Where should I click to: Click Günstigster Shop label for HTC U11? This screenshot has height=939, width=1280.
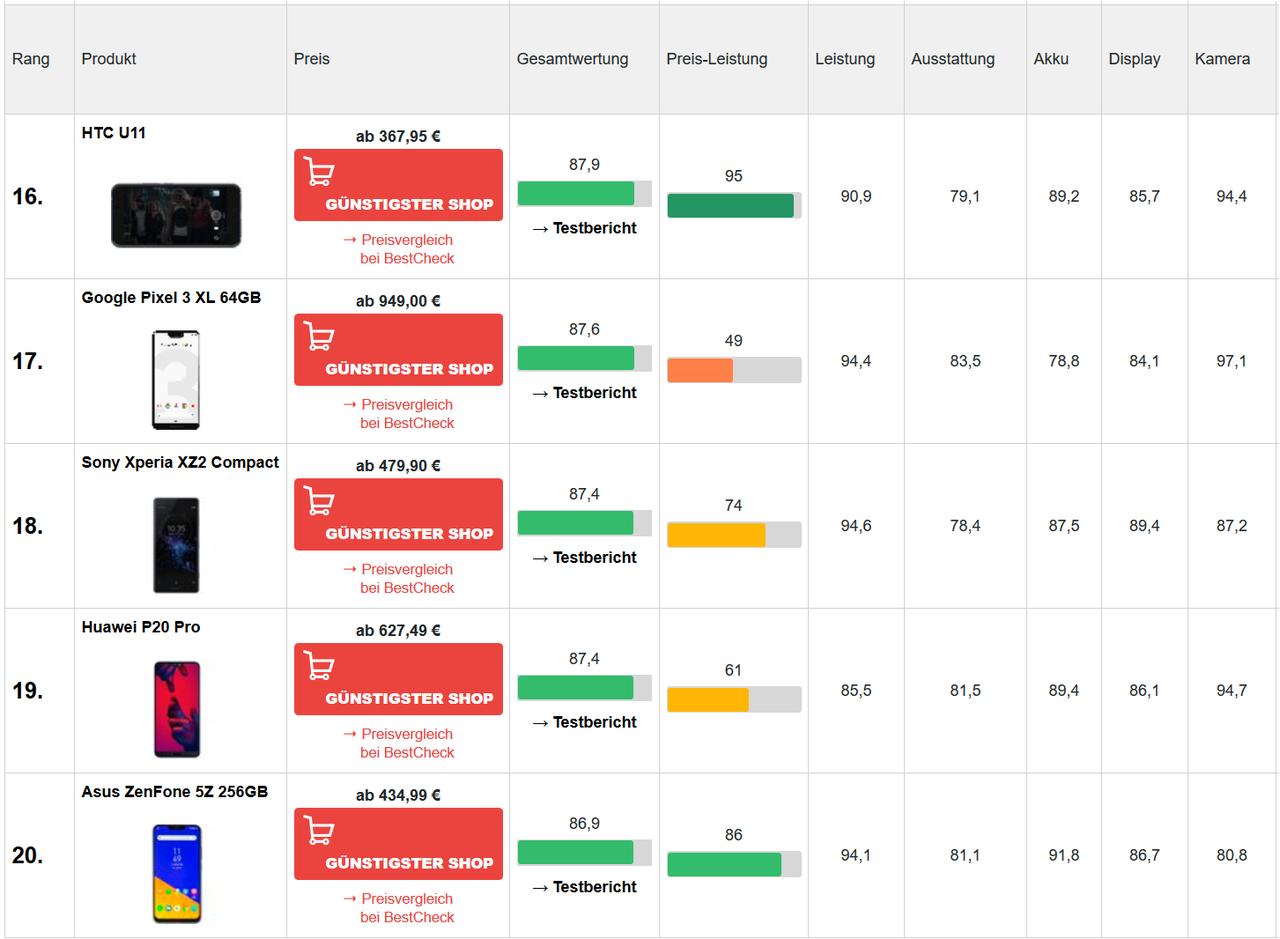click(409, 204)
